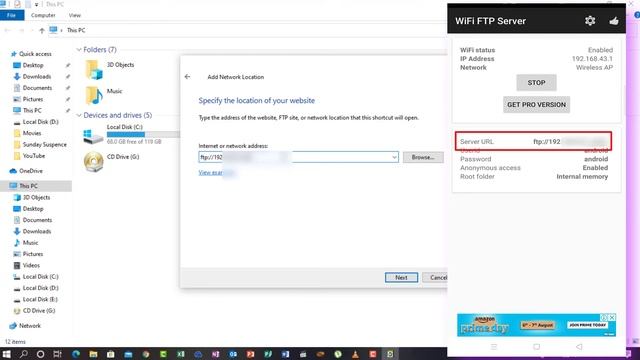Open YouTube folder in sidebar

point(29,156)
